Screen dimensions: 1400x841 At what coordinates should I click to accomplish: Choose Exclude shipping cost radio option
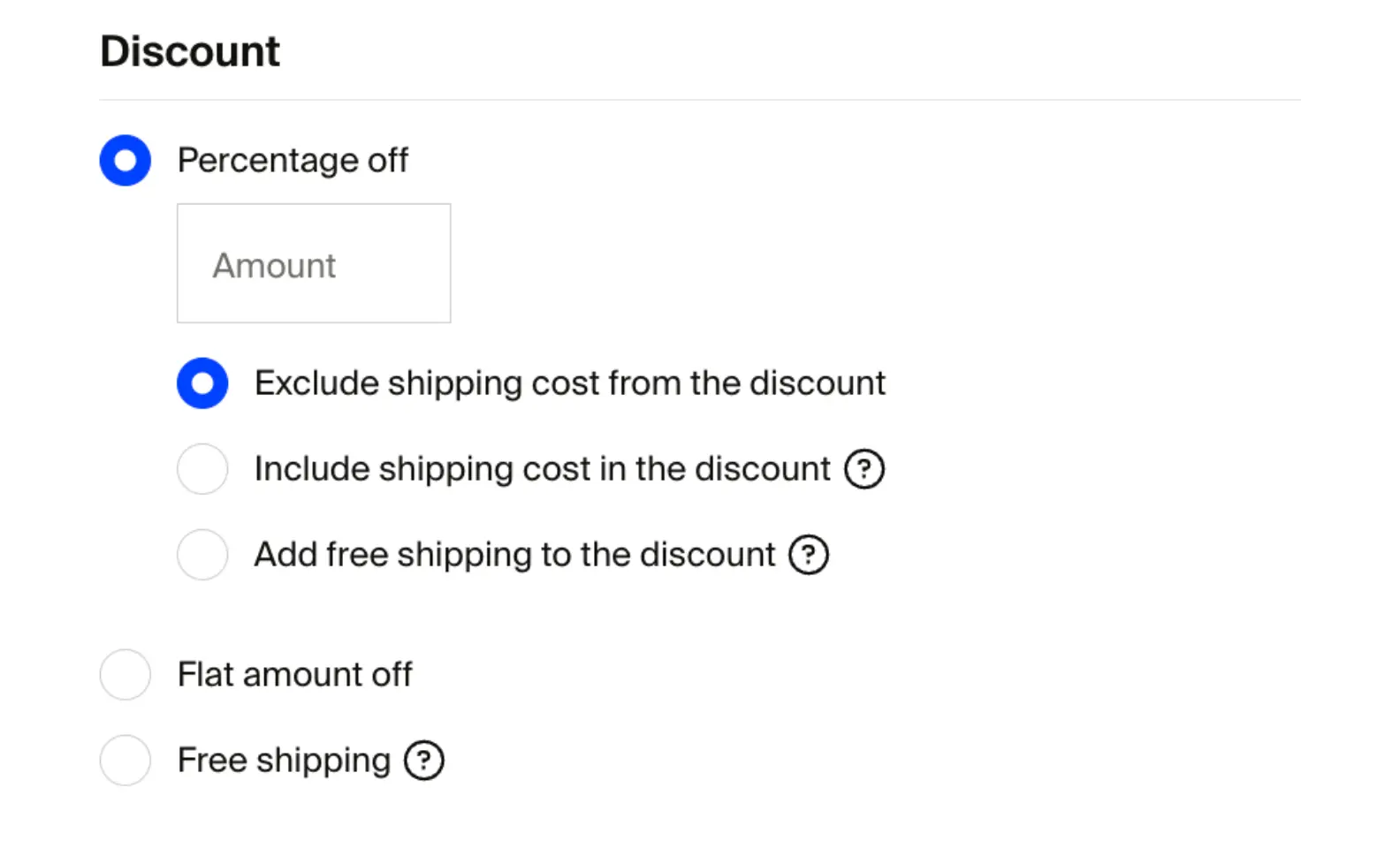click(x=202, y=383)
